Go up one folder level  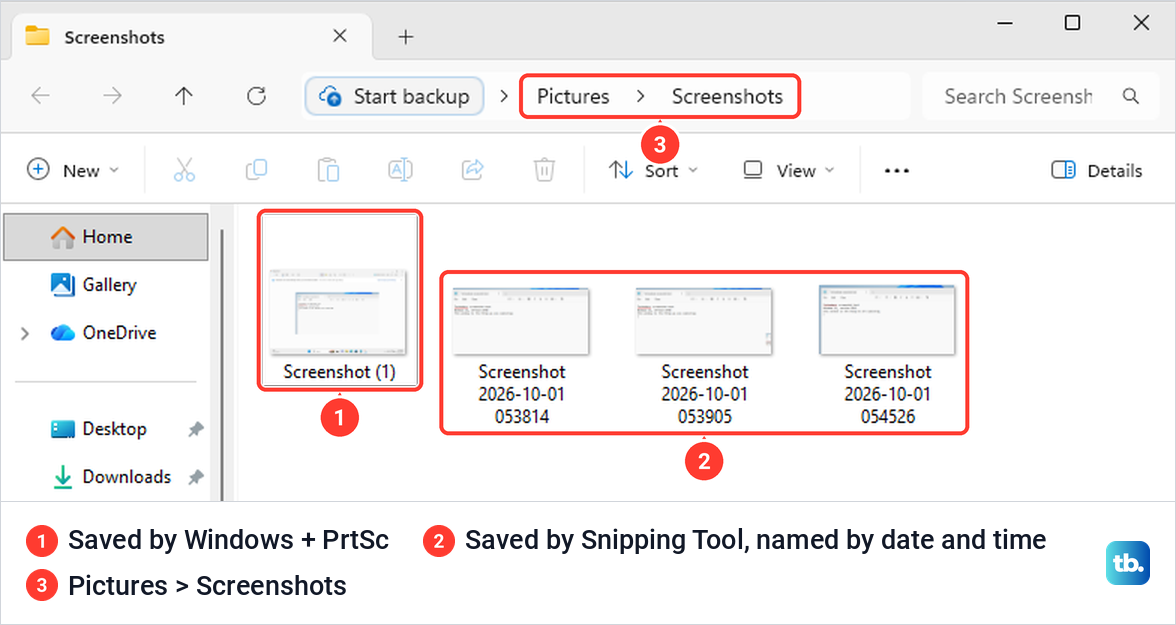pyautogui.click(x=184, y=96)
